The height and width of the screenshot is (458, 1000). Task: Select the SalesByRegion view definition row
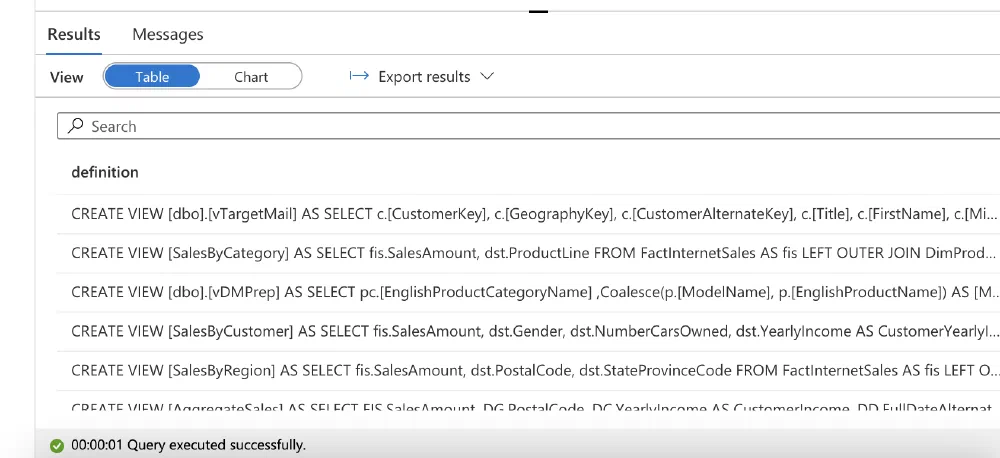[528, 370]
